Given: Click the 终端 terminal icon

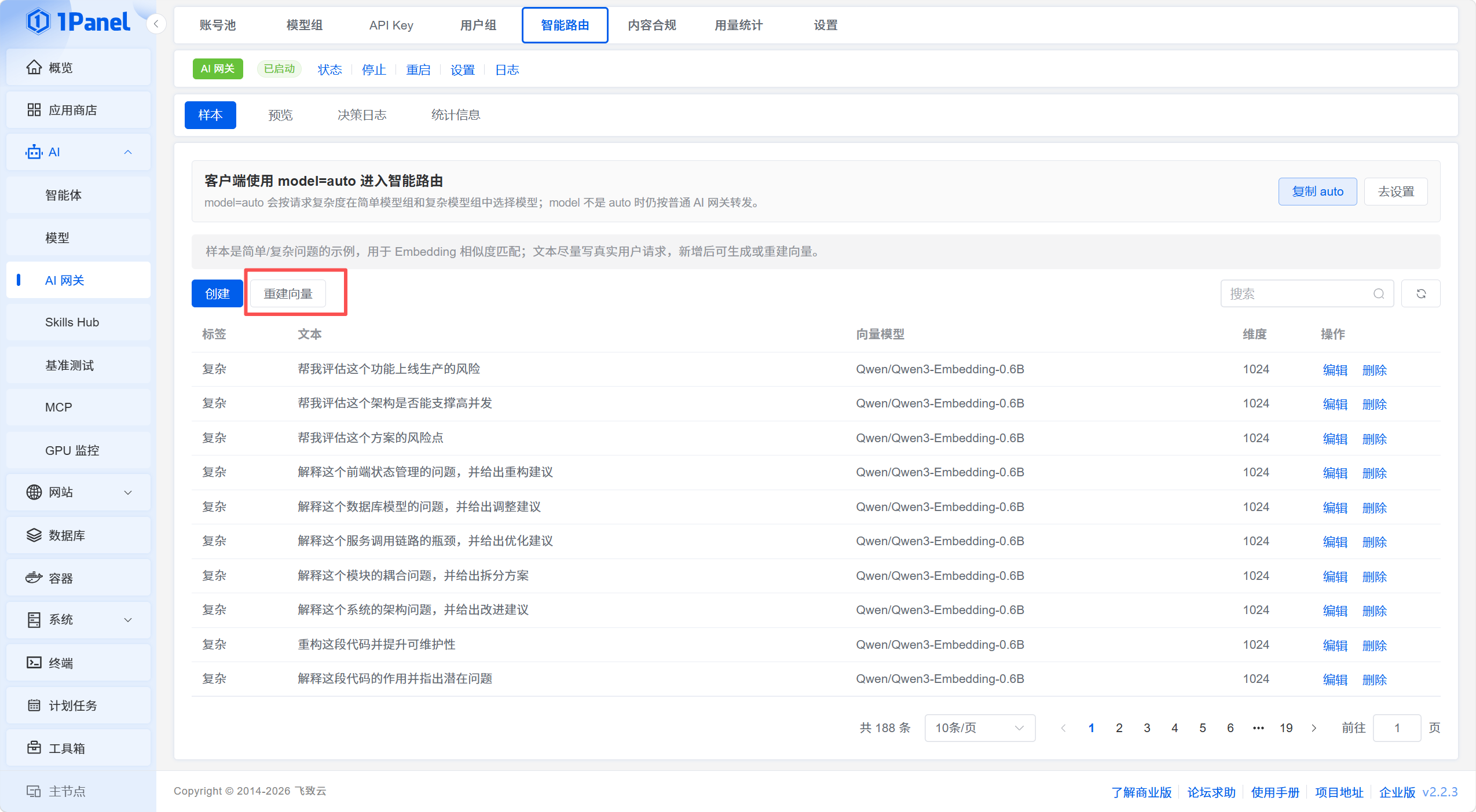Looking at the screenshot, I should click(x=34, y=663).
